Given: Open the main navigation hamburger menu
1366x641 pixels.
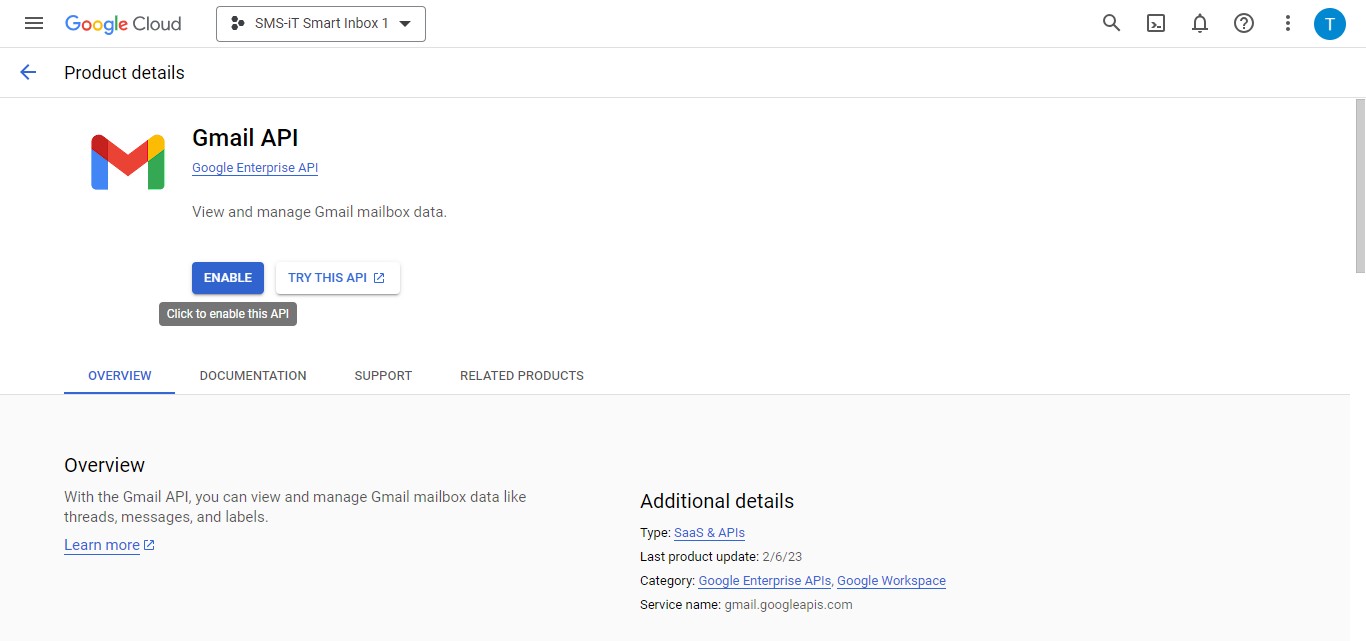Looking at the screenshot, I should 34,23.
